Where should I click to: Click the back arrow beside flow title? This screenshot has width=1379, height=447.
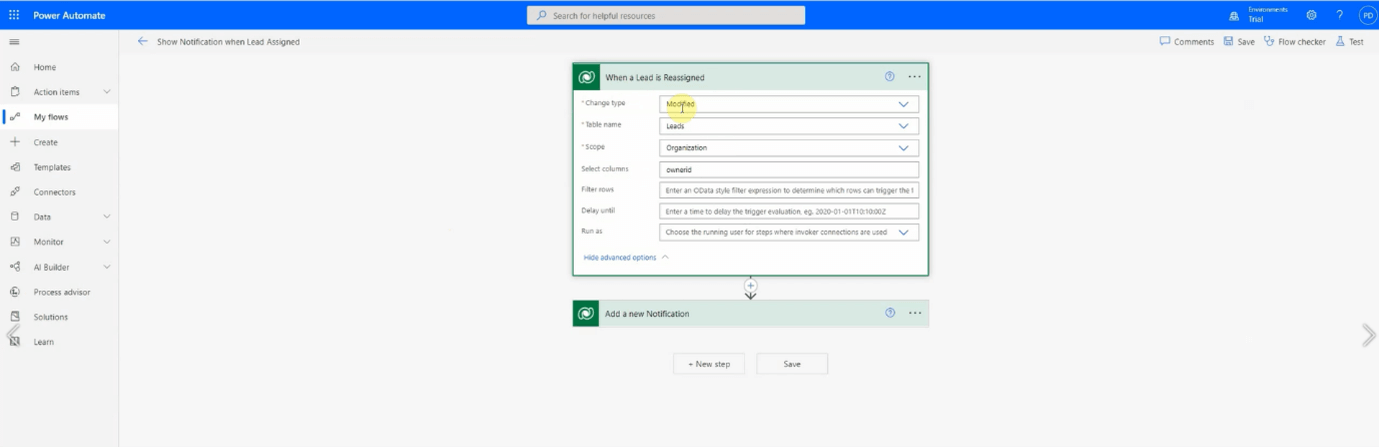(x=142, y=42)
